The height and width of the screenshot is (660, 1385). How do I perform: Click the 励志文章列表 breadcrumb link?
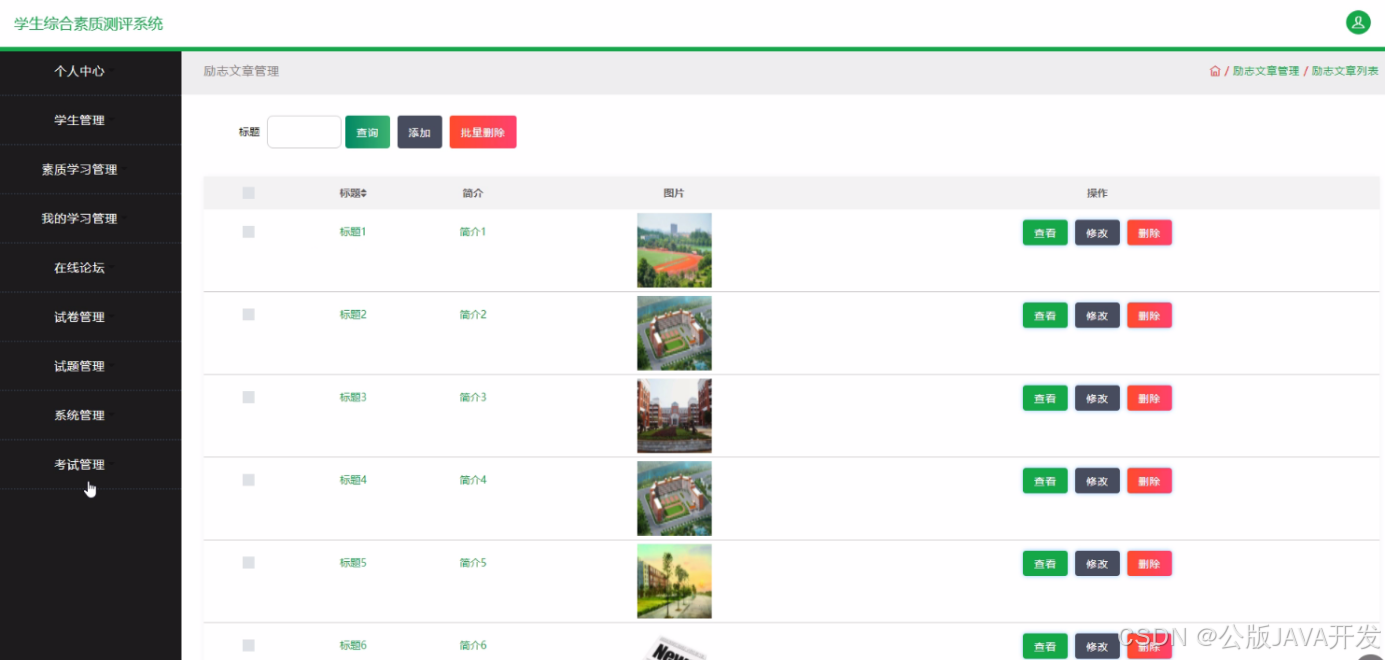tap(1345, 71)
